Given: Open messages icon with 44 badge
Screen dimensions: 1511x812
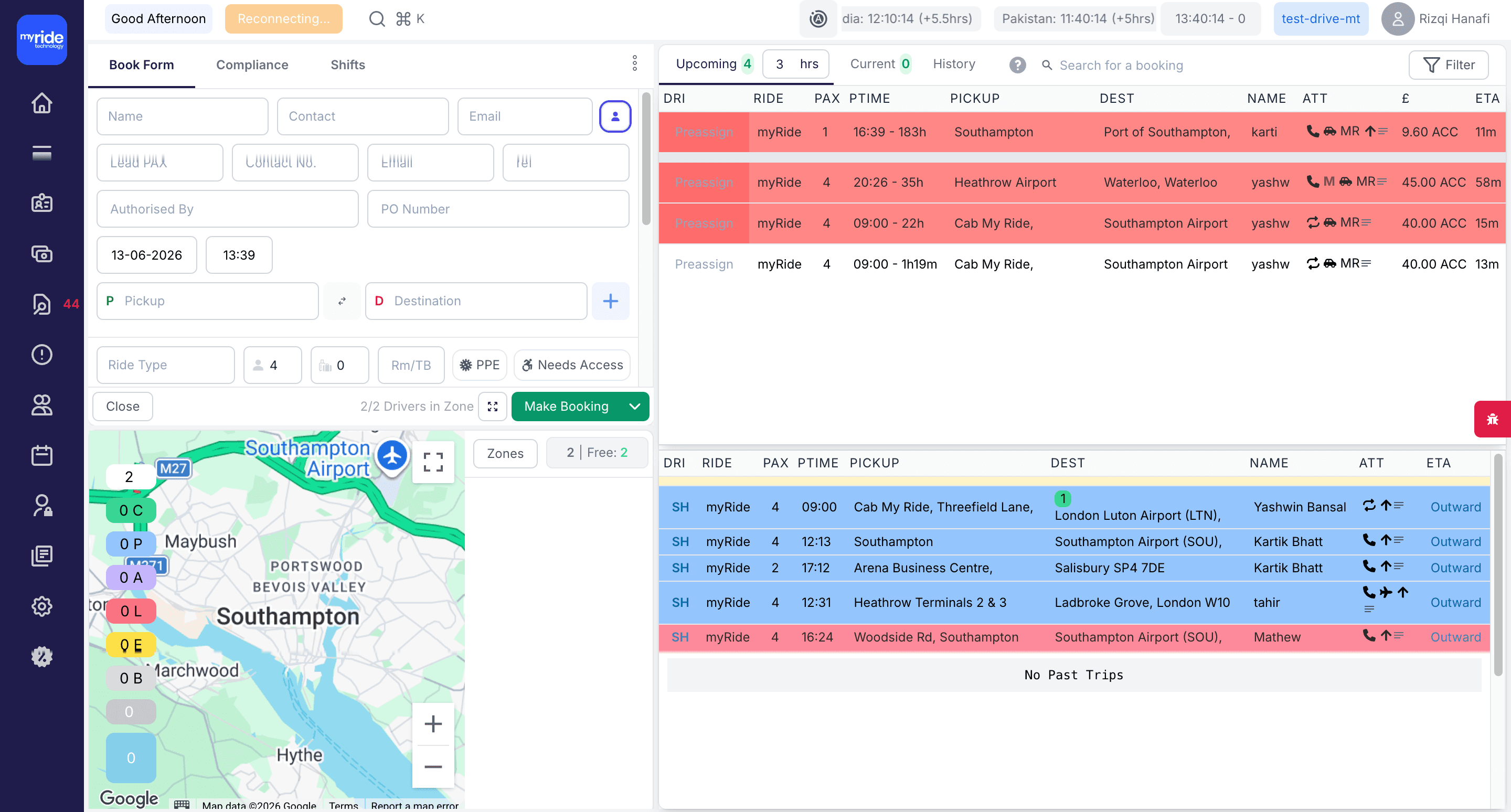Looking at the screenshot, I should (x=41, y=304).
